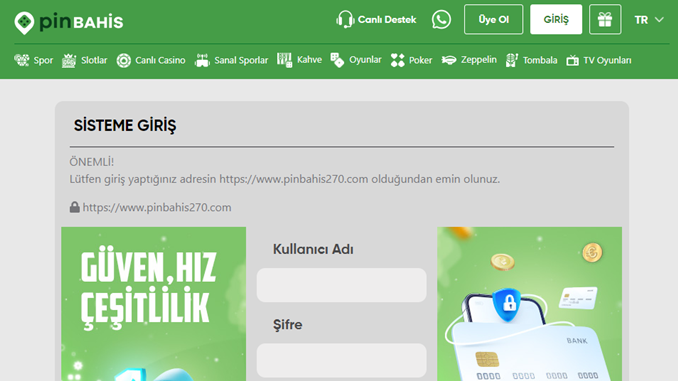Image resolution: width=678 pixels, height=381 pixels.
Task: Open Canlı Destek headset icon
Action: tap(345, 19)
